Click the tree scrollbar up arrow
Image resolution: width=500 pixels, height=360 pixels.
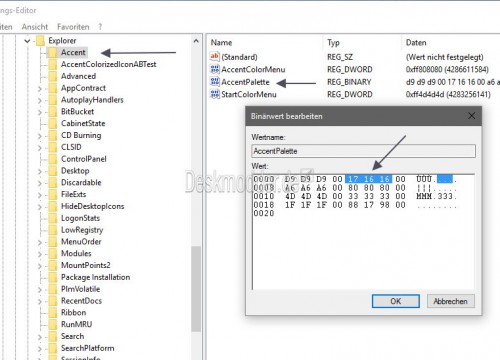(196, 41)
